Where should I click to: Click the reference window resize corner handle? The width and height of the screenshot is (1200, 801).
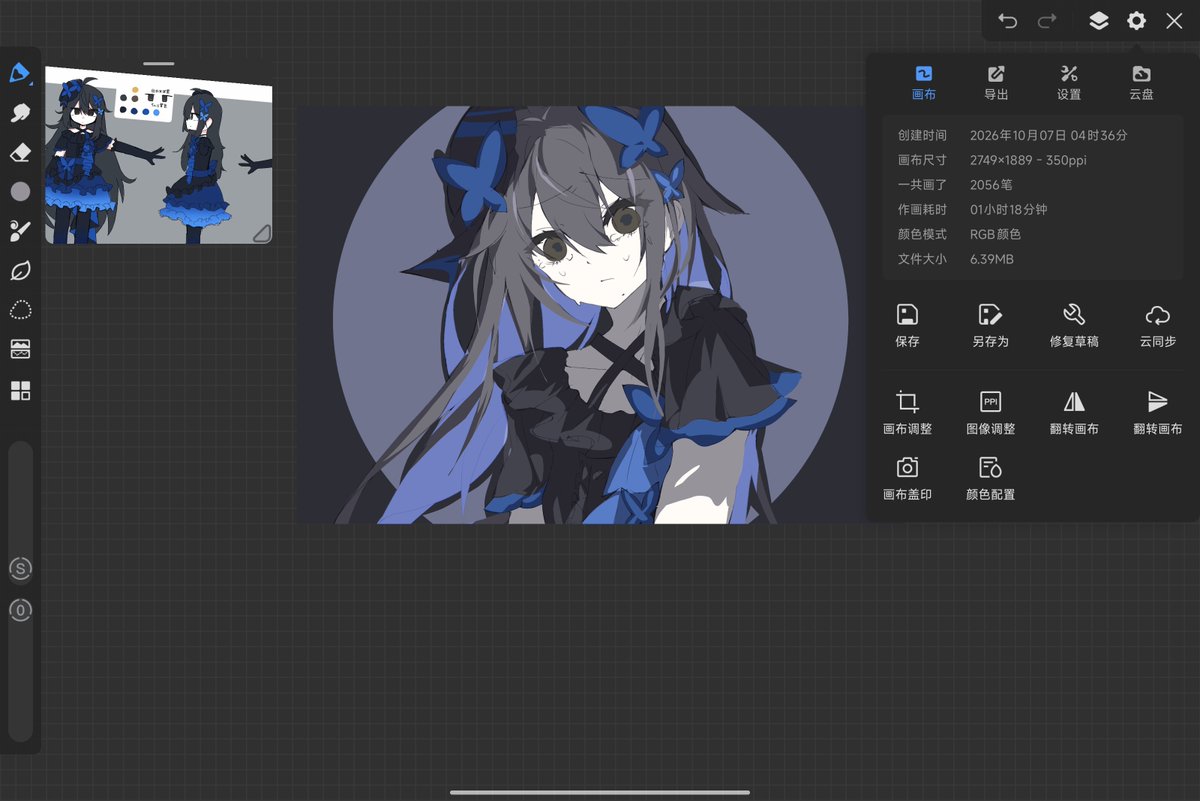tap(260, 233)
